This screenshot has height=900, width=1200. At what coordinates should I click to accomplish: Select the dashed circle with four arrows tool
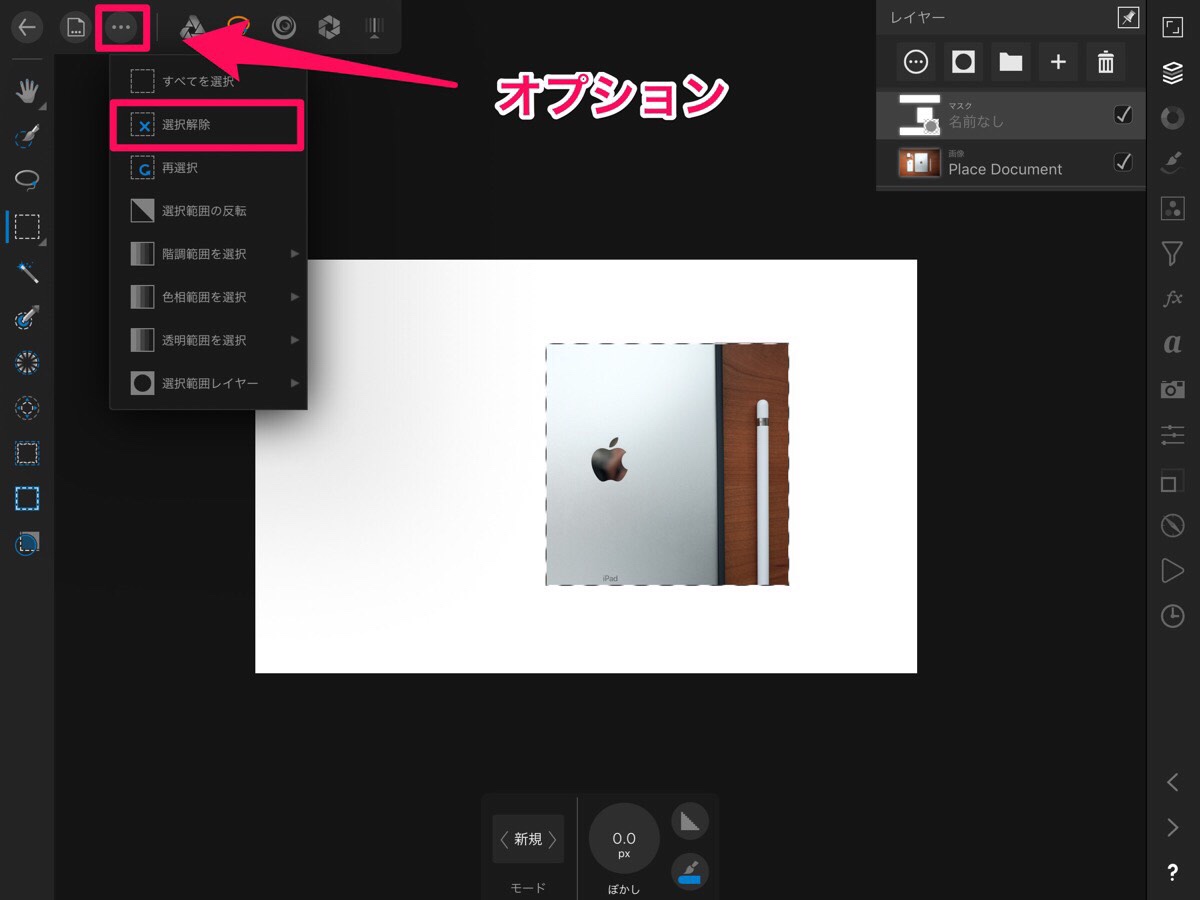click(27, 408)
